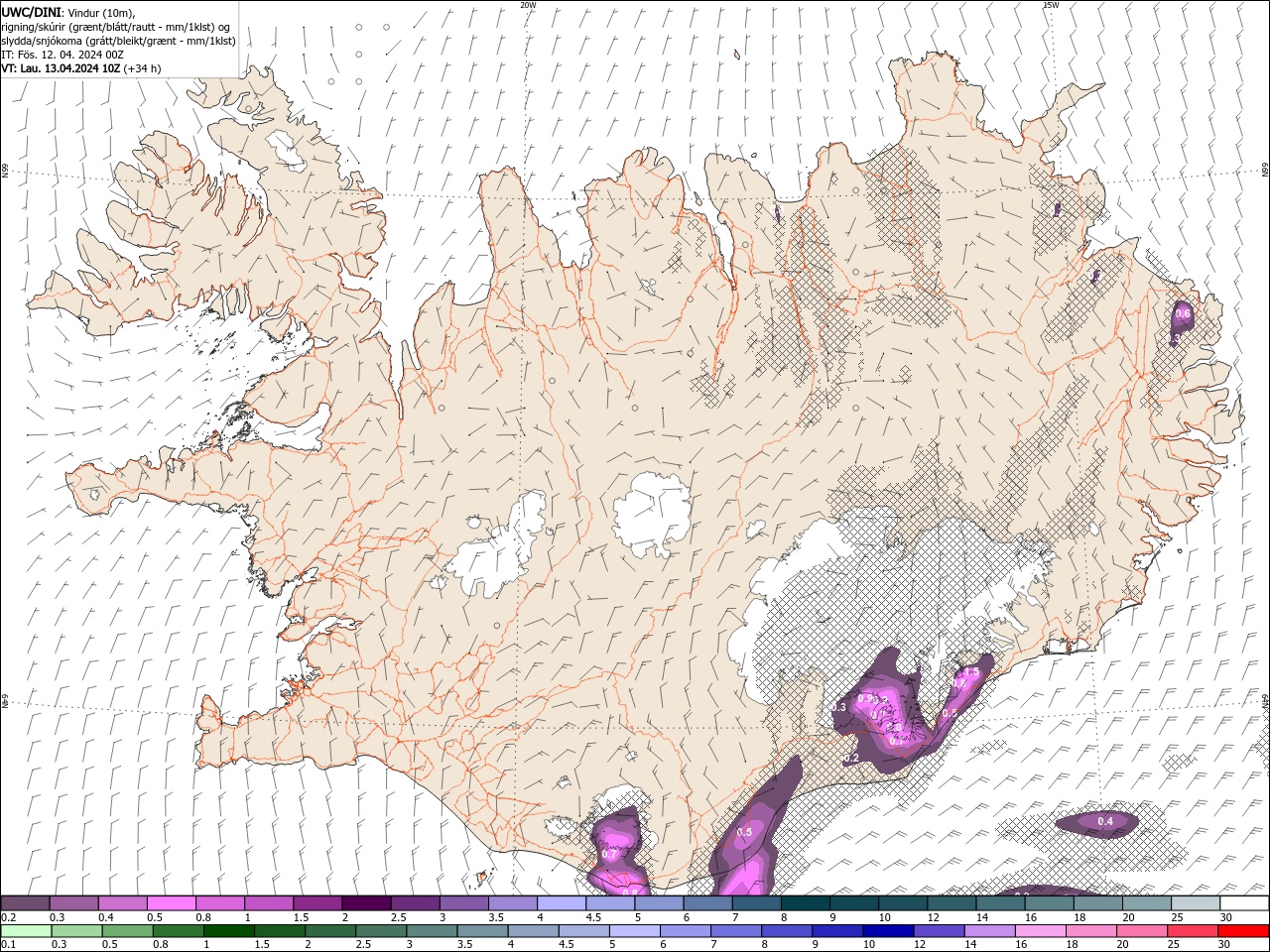Select the 2 swatch in the lower legend row
This screenshot has height=952, width=1270.
[330, 931]
